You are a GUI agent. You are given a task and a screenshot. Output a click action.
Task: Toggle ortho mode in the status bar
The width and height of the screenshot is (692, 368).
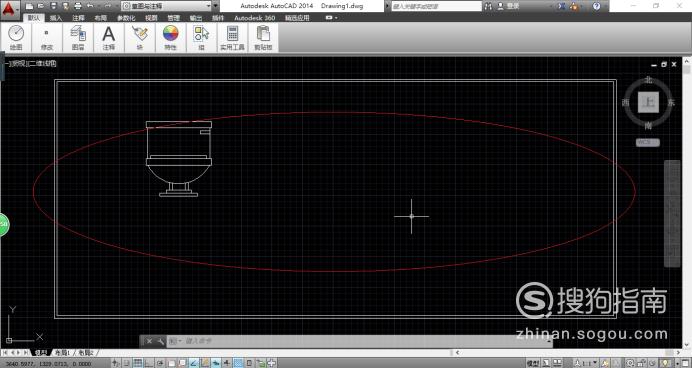tap(149, 363)
